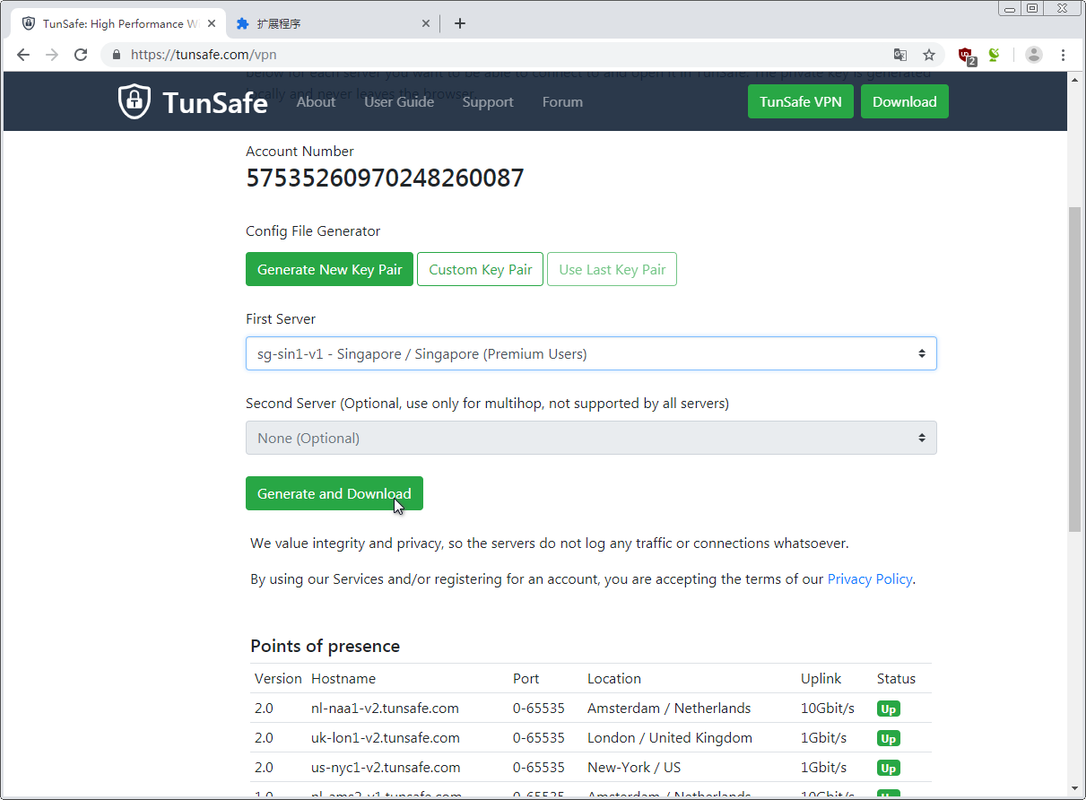
Task: Click the green Download button in the header
Action: point(905,102)
